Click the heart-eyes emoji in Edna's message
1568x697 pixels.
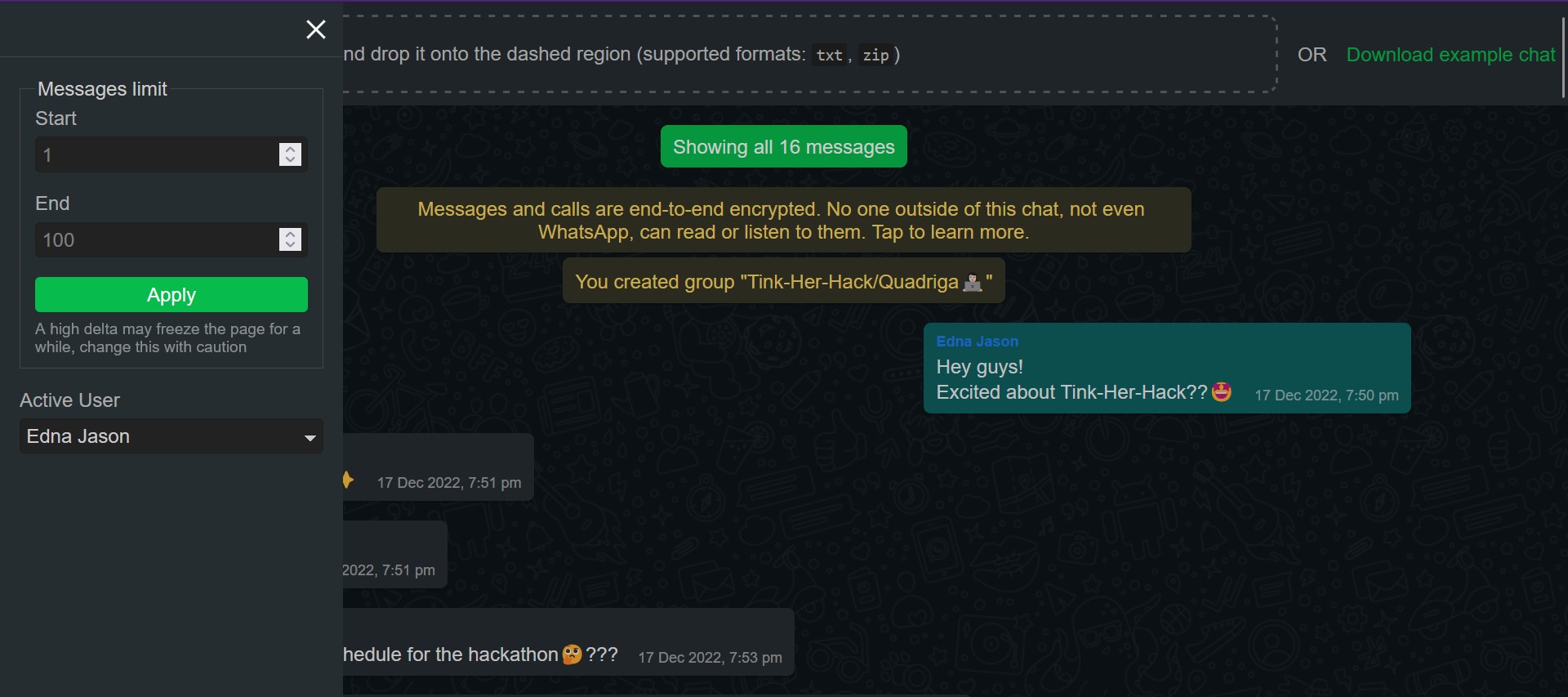coord(1222,392)
